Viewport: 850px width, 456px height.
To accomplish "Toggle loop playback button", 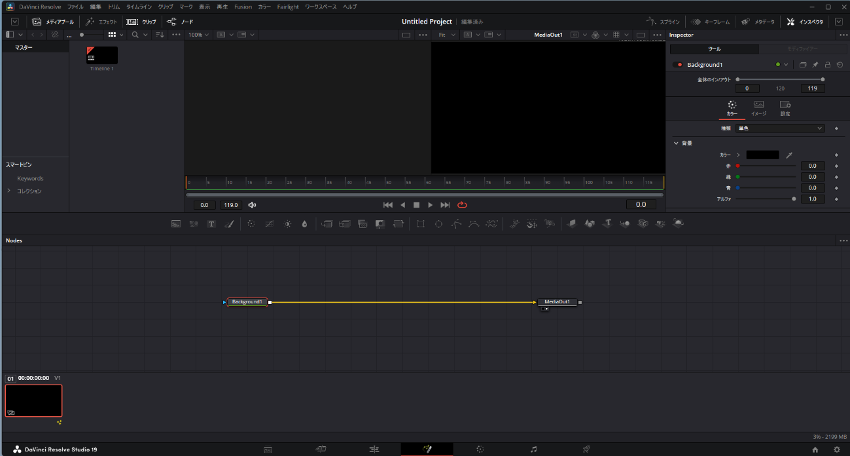I will pyautogui.click(x=462, y=205).
